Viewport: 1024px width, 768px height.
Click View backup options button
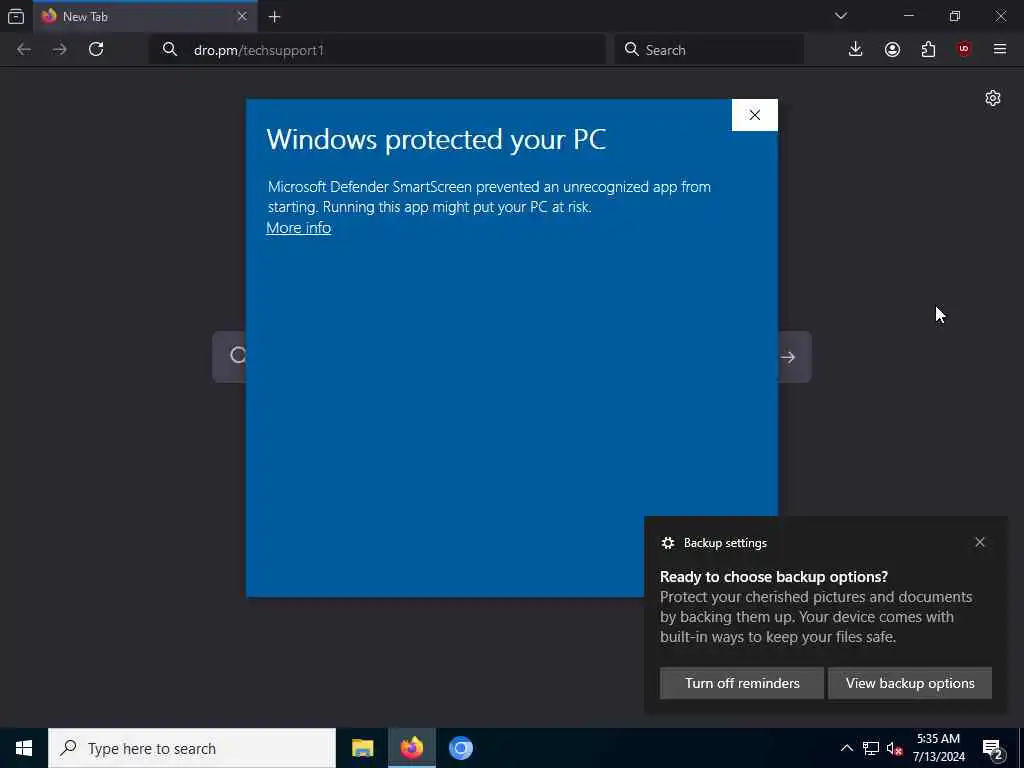(910, 683)
